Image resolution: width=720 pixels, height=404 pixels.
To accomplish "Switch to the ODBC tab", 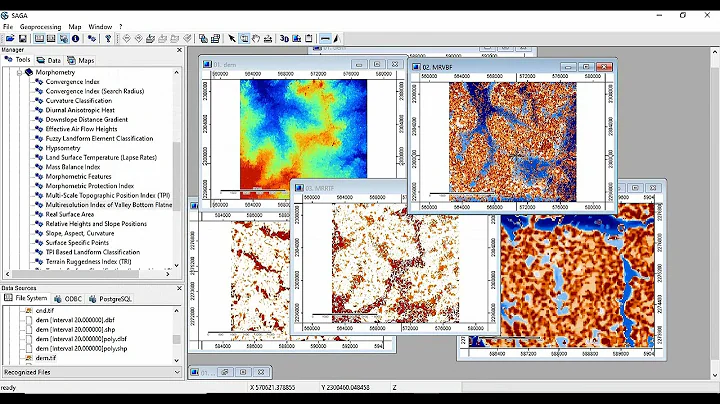I will pos(68,299).
